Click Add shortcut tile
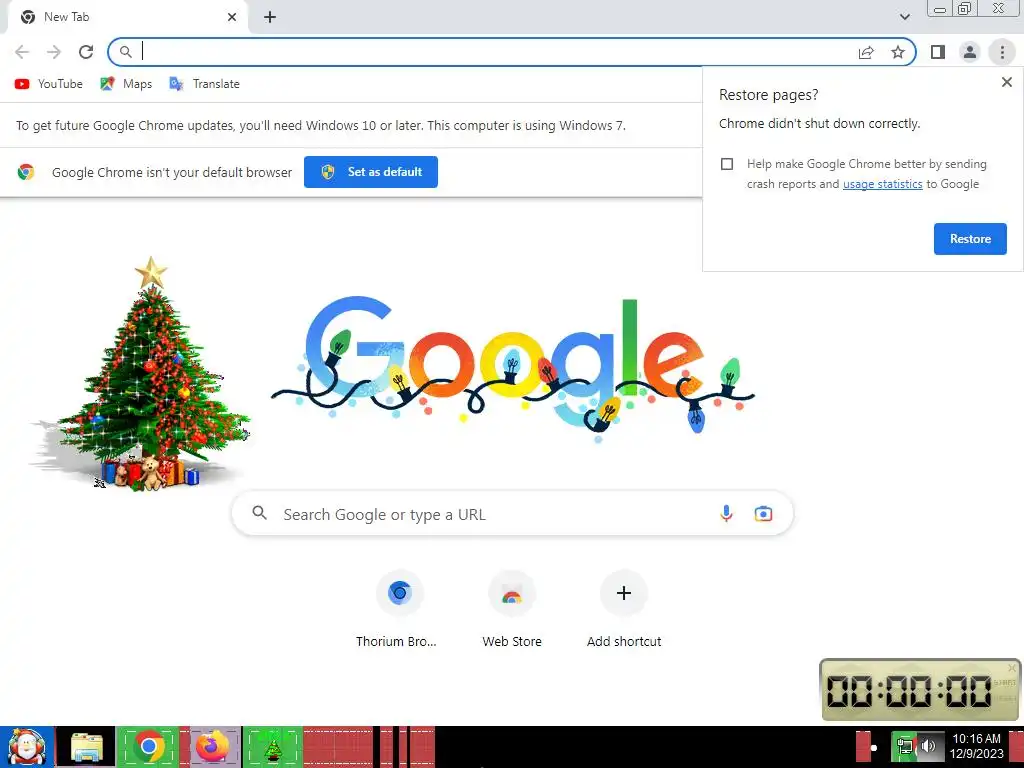Screen dimensions: 1024x768 point(624,609)
